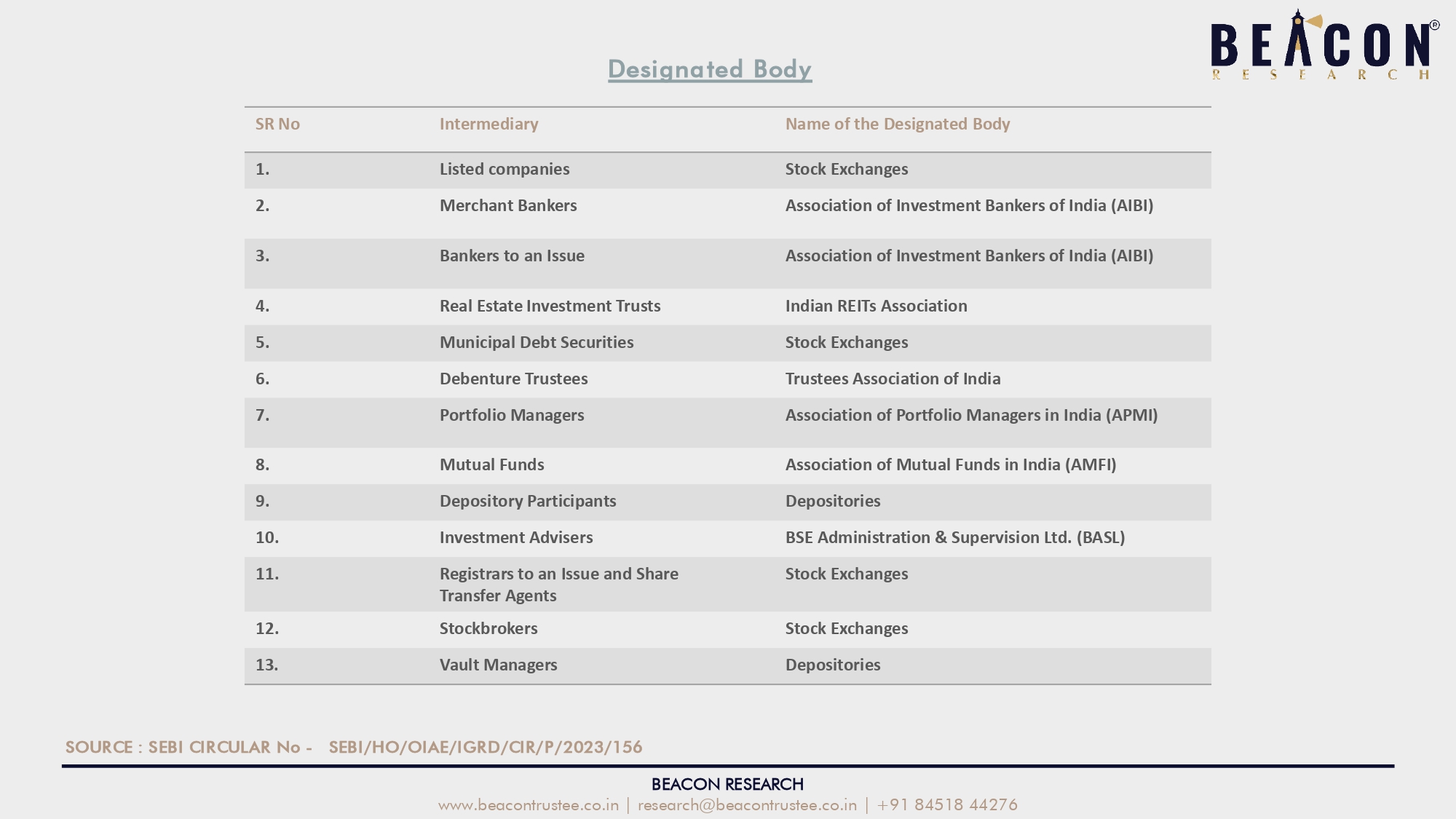Click the 'Mutual Funds' cell
This screenshot has height=819, width=1456.
coord(491,464)
